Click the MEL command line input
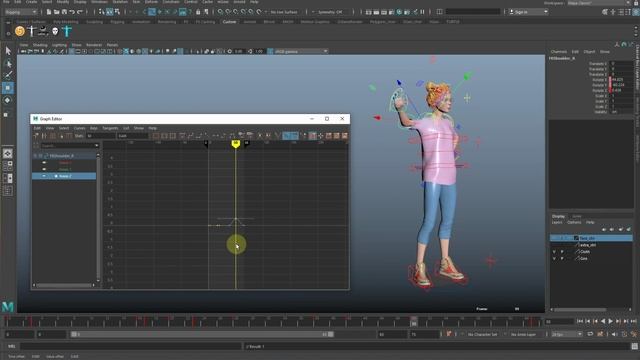This screenshot has height=360, width=640. (x=131, y=346)
